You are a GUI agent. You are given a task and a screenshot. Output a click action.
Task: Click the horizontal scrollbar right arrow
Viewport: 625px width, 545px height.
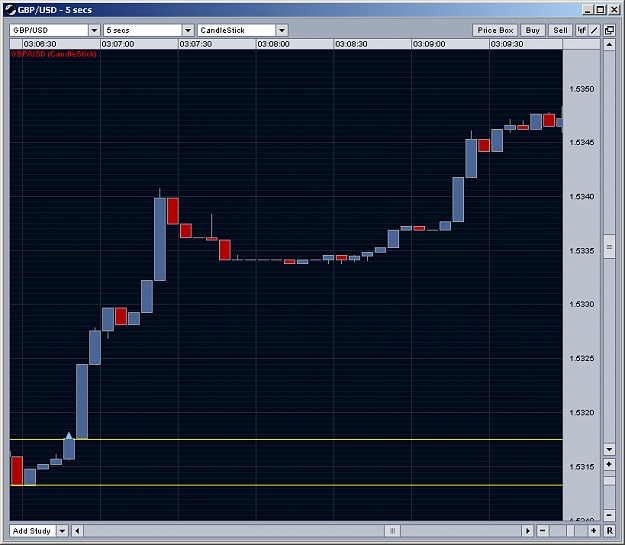(528, 531)
